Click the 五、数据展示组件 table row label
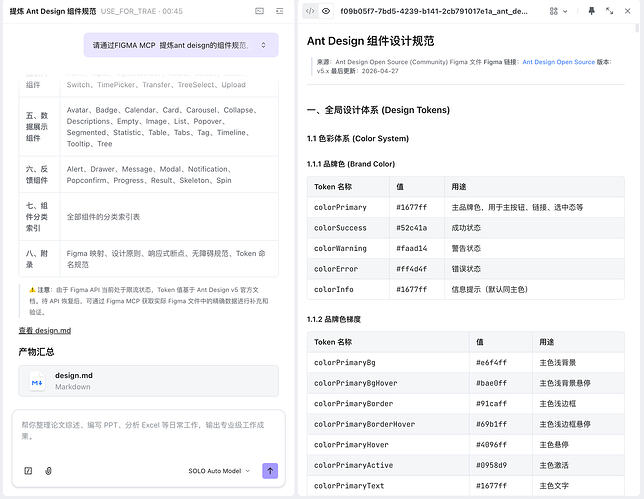Screen dimensions: 644x499 37,127
